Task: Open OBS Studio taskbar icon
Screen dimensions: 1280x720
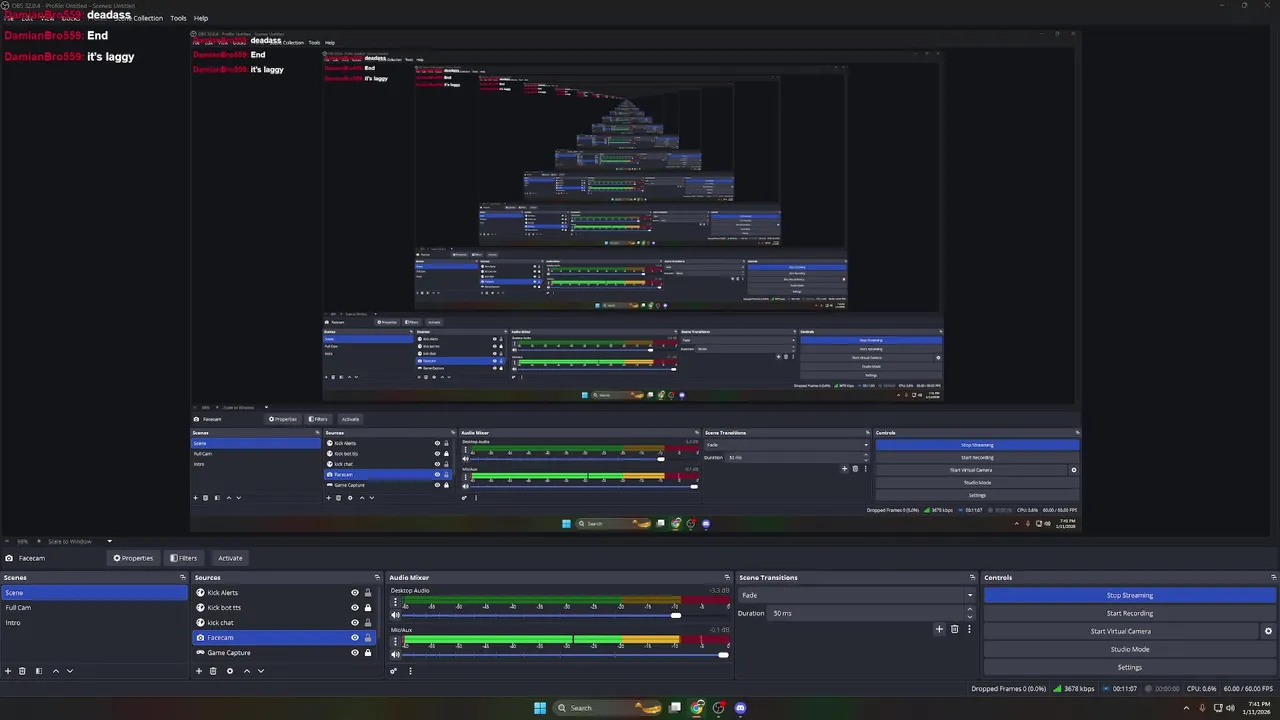Action: [x=718, y=708]
